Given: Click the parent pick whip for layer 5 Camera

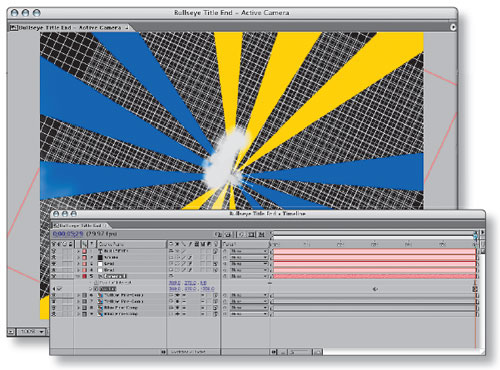Looking at the screenshot, I should click(x=225, y=276).
